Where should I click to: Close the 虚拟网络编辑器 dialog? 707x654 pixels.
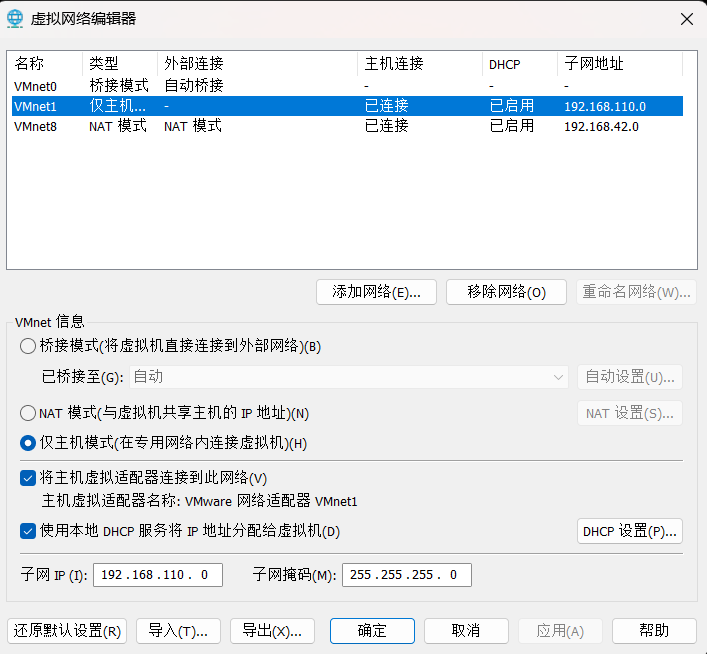[686, 19]
